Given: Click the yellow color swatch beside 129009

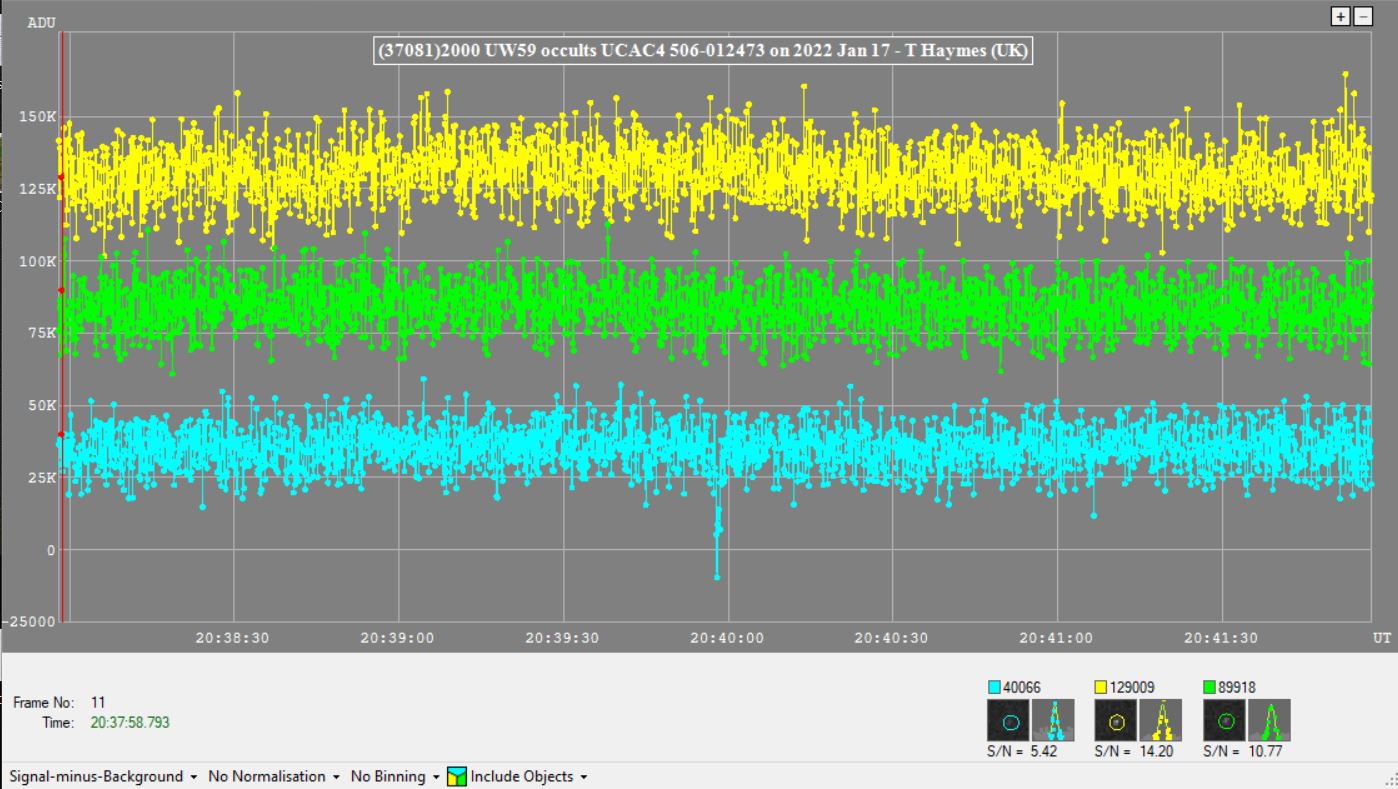Looking at the screenshot, I should tap(1101, 687).
